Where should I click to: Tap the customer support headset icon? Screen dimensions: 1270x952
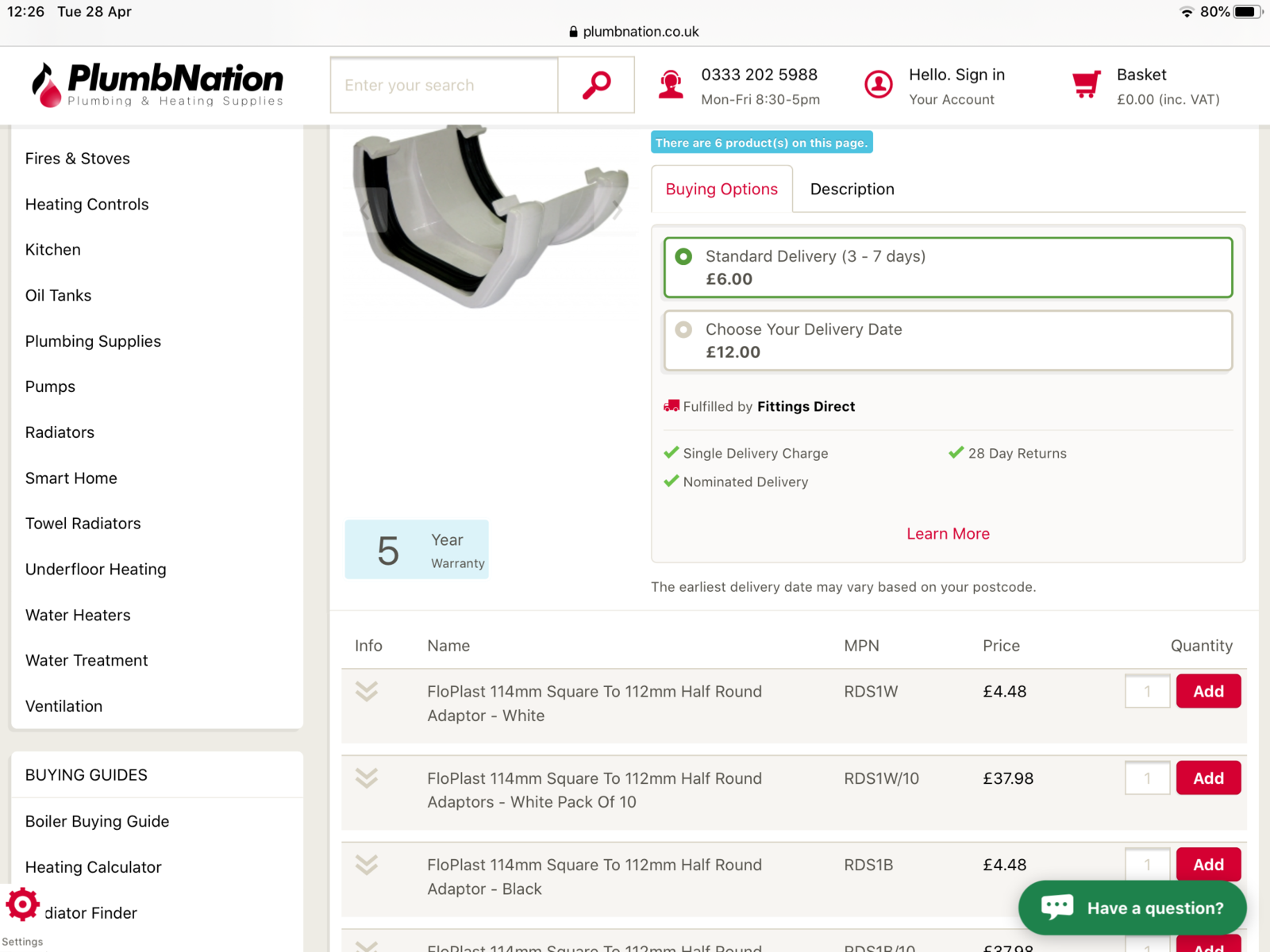tap(671, 84)
